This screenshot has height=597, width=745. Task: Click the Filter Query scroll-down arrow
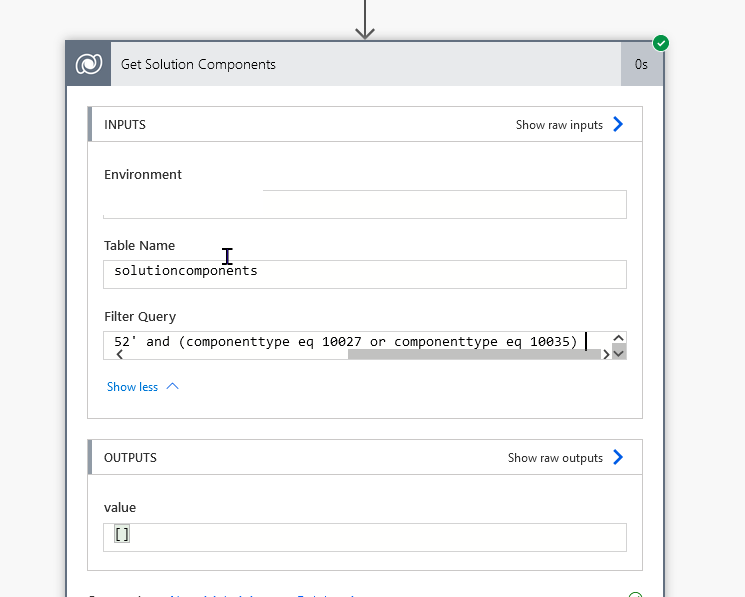pos(619,353)
